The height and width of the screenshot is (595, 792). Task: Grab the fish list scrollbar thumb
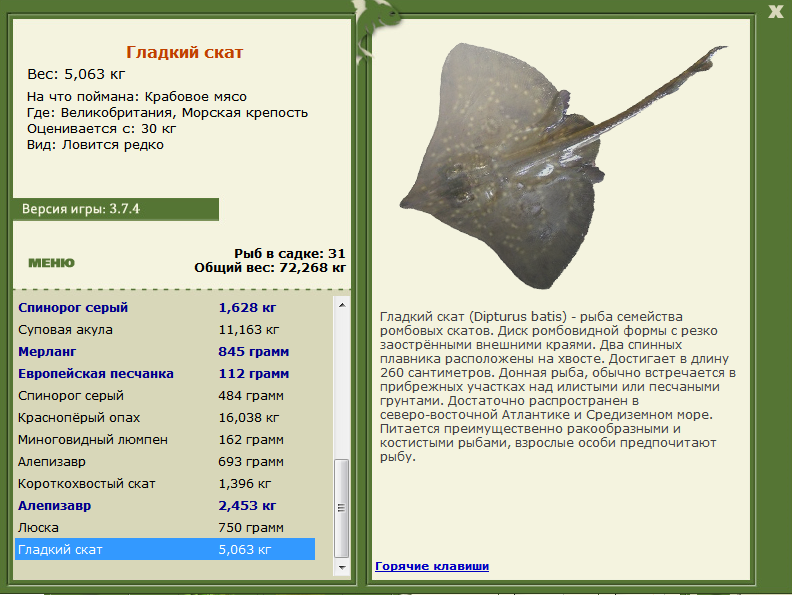342,508
